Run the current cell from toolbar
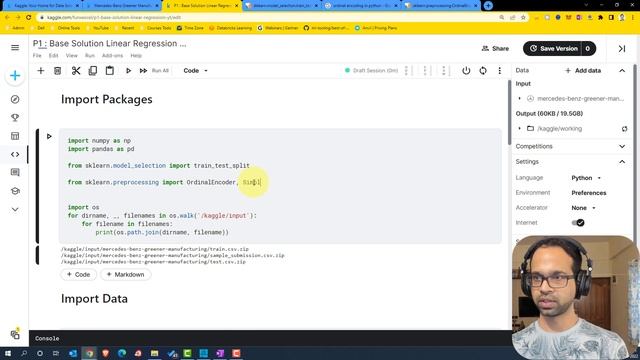The height and width of the screenshot is (360, 640). pos(128,71)
